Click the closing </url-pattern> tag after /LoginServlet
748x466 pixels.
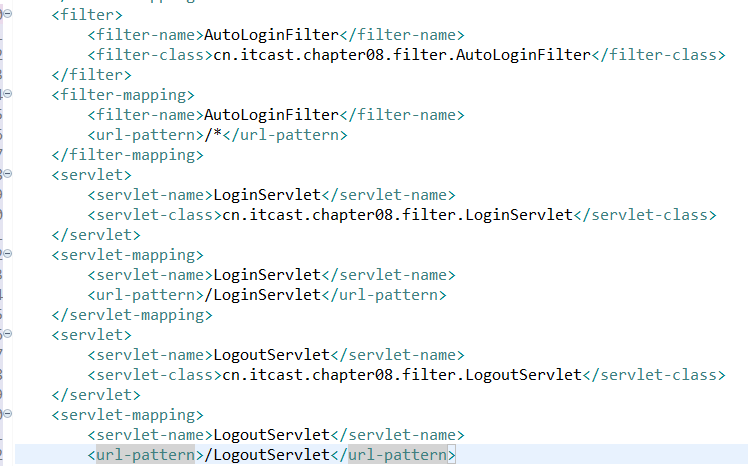pos(384,295)
